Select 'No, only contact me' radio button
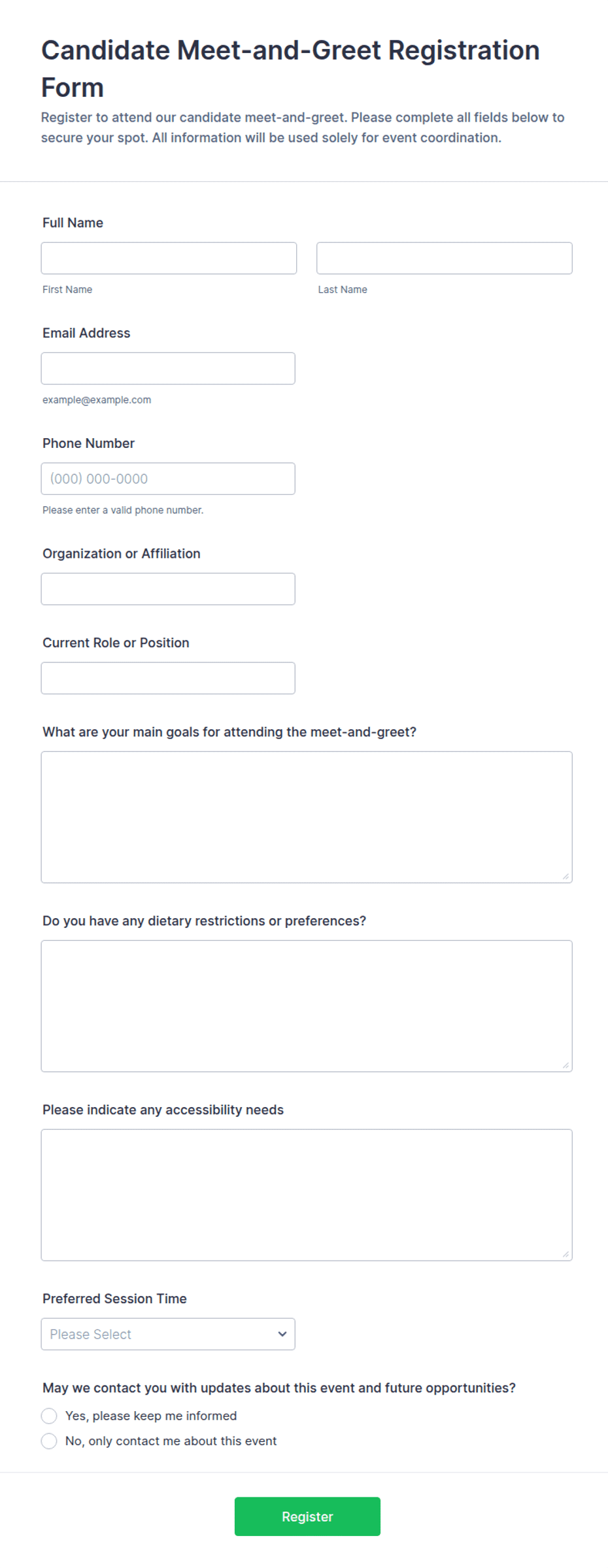This screenshot has width=608, height=1568. click(x=49, y=1441)
